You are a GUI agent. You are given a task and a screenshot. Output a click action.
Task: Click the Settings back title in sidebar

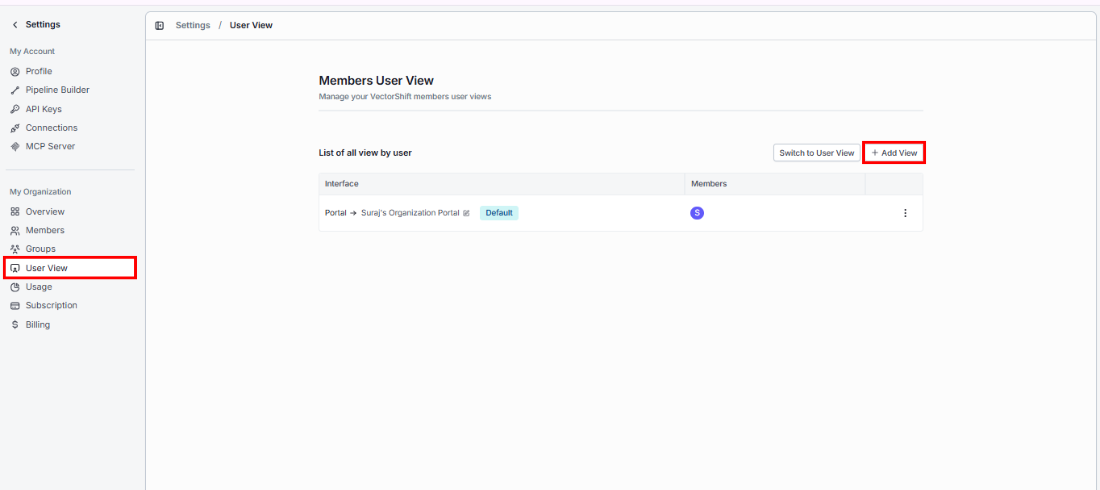pyautogui.click(x=43, y=25)
